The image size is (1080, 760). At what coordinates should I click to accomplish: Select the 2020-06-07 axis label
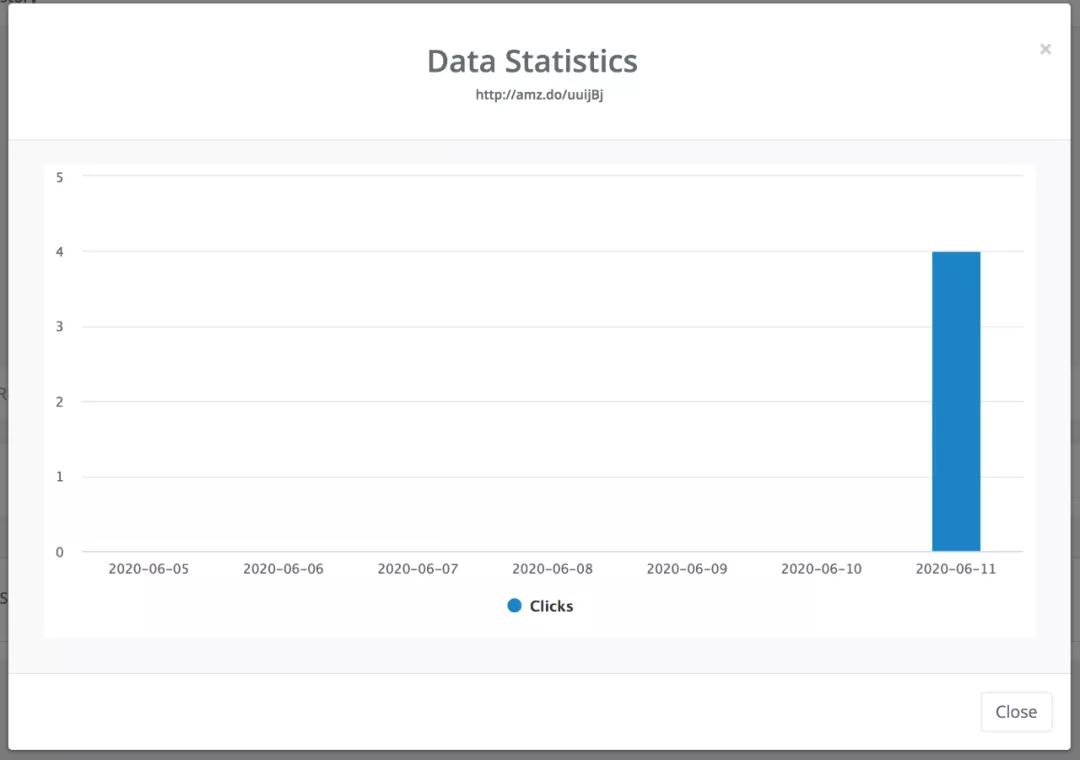point(418,569)
